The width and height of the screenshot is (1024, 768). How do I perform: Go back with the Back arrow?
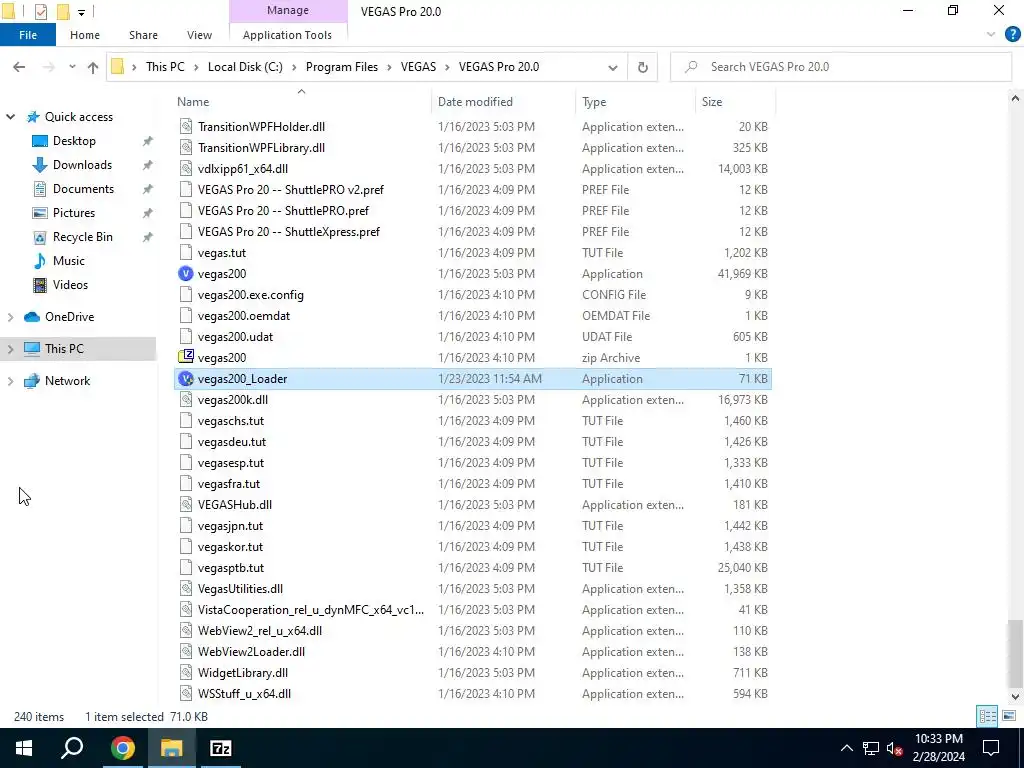point(19,67)
